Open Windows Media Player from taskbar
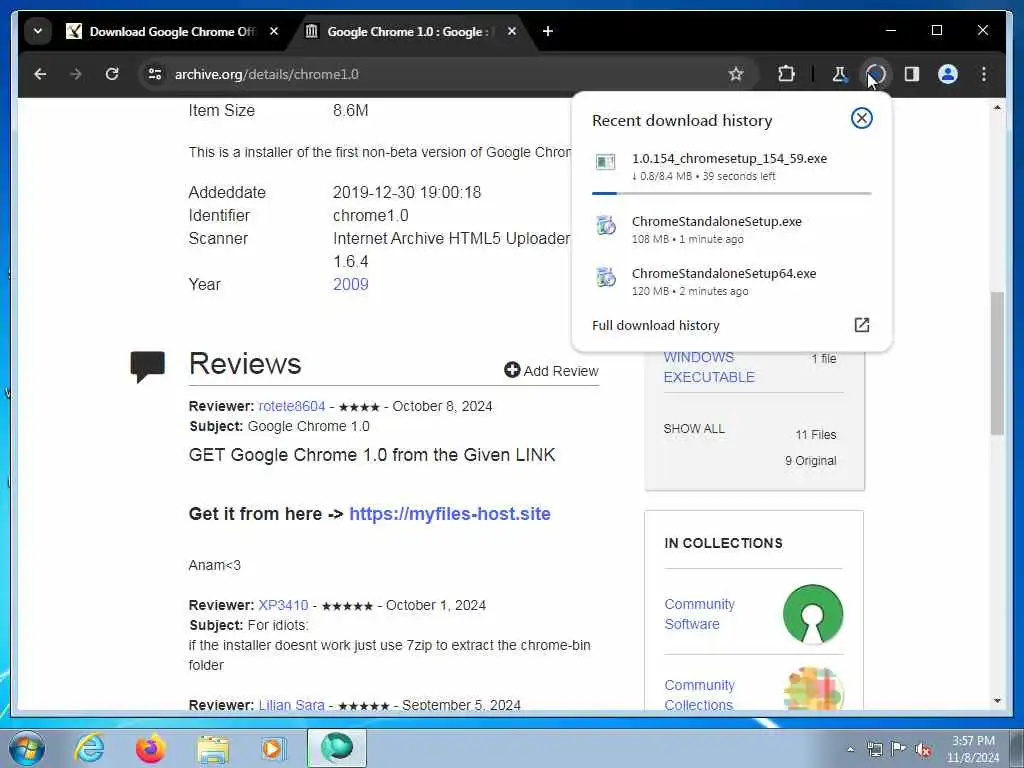Viewport: 1024px width, 768px height. (274, 748)
